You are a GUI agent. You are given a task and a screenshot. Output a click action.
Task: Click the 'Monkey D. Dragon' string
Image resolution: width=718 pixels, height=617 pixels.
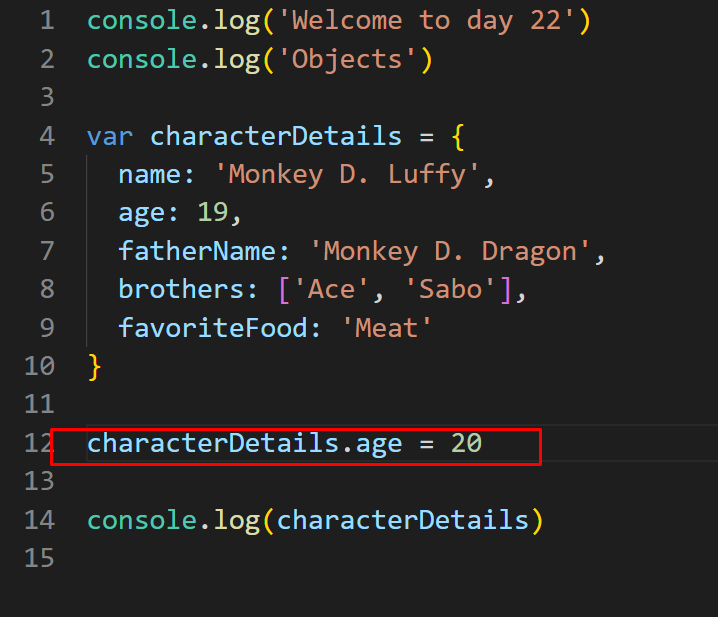[x=450, y=251]
